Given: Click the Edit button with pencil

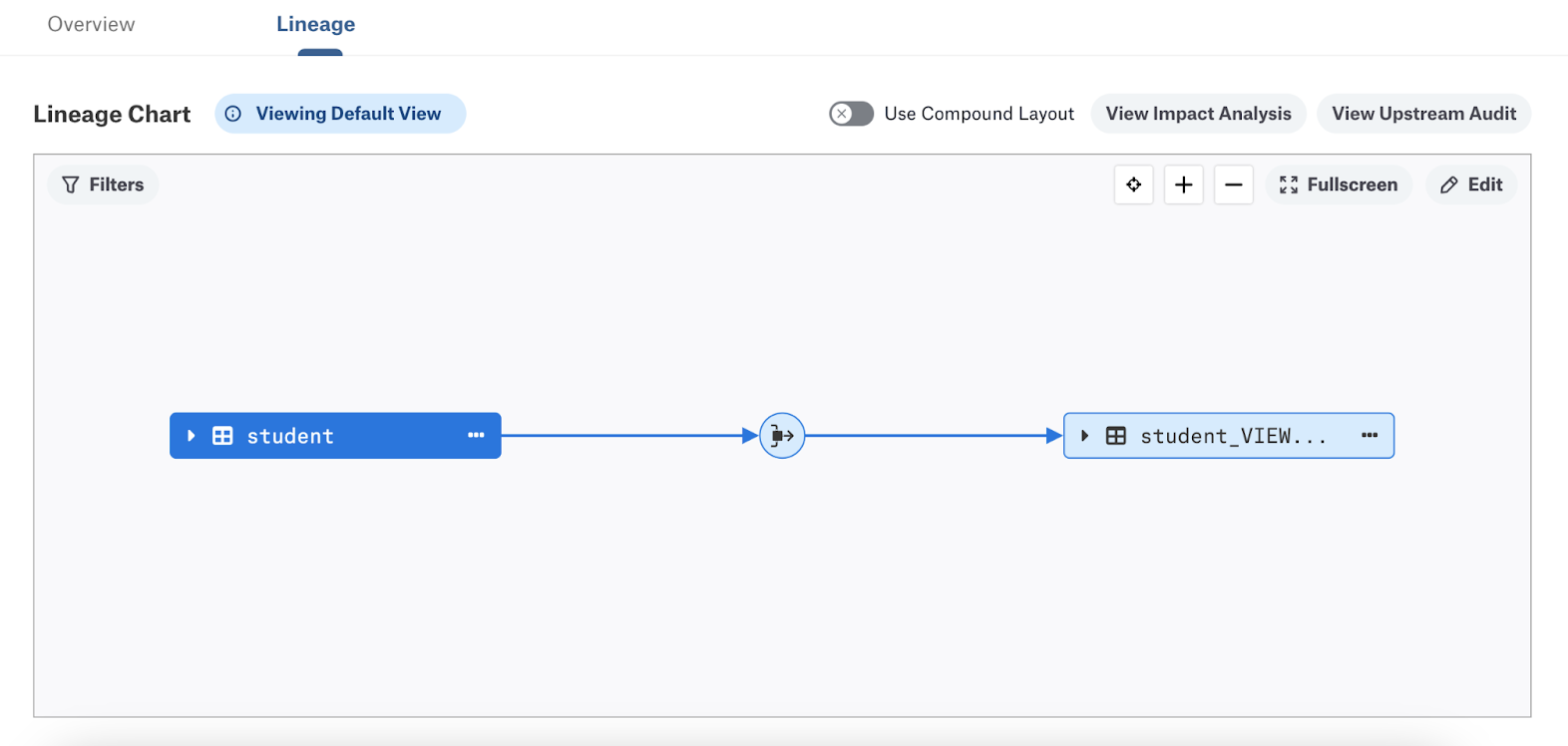Looking at the screenshot, I should (1471, 185).
